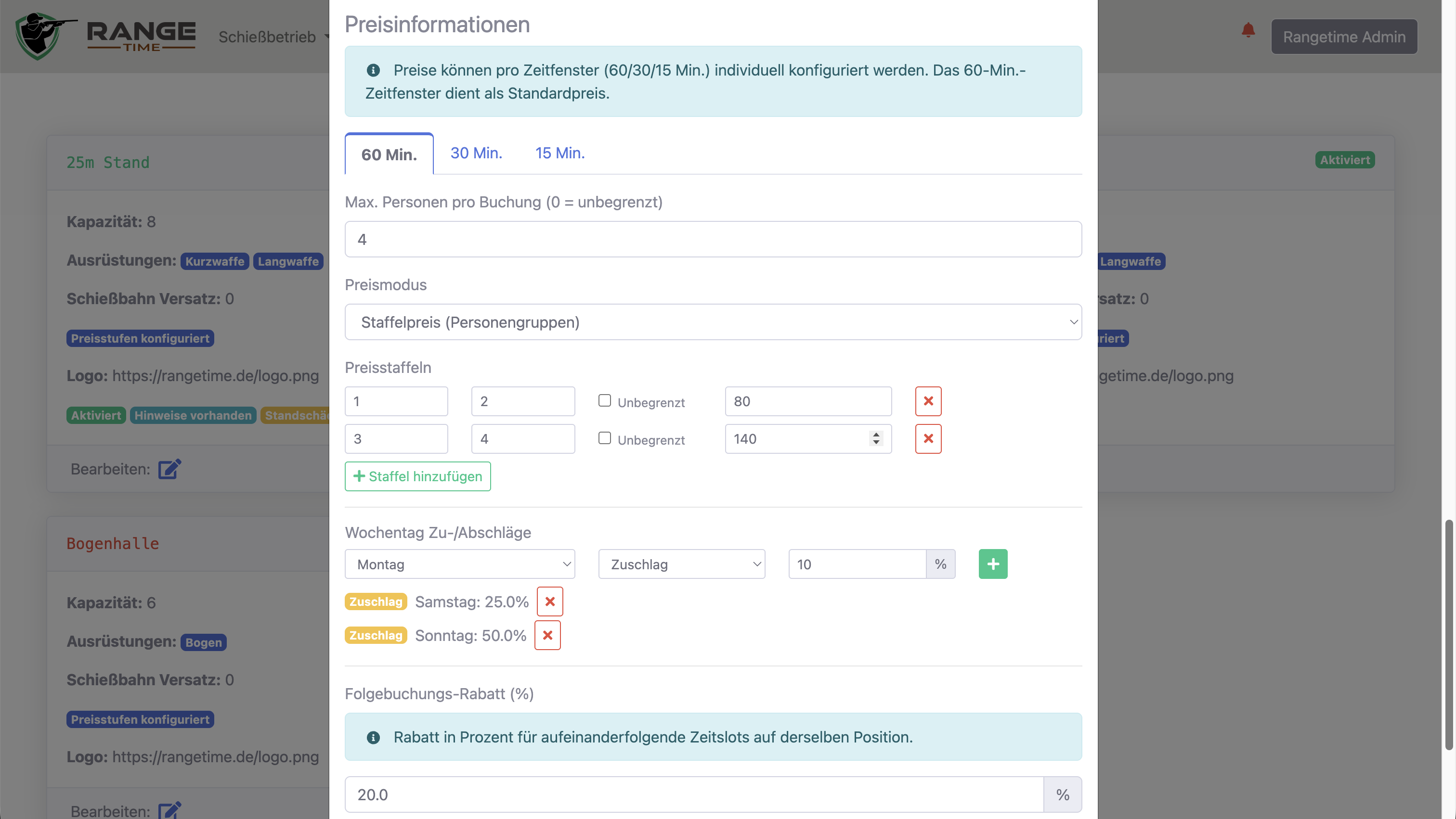Add a new weekday surcharge with the plus icon
Screen dimensions: 1456x819
point(993,563)
